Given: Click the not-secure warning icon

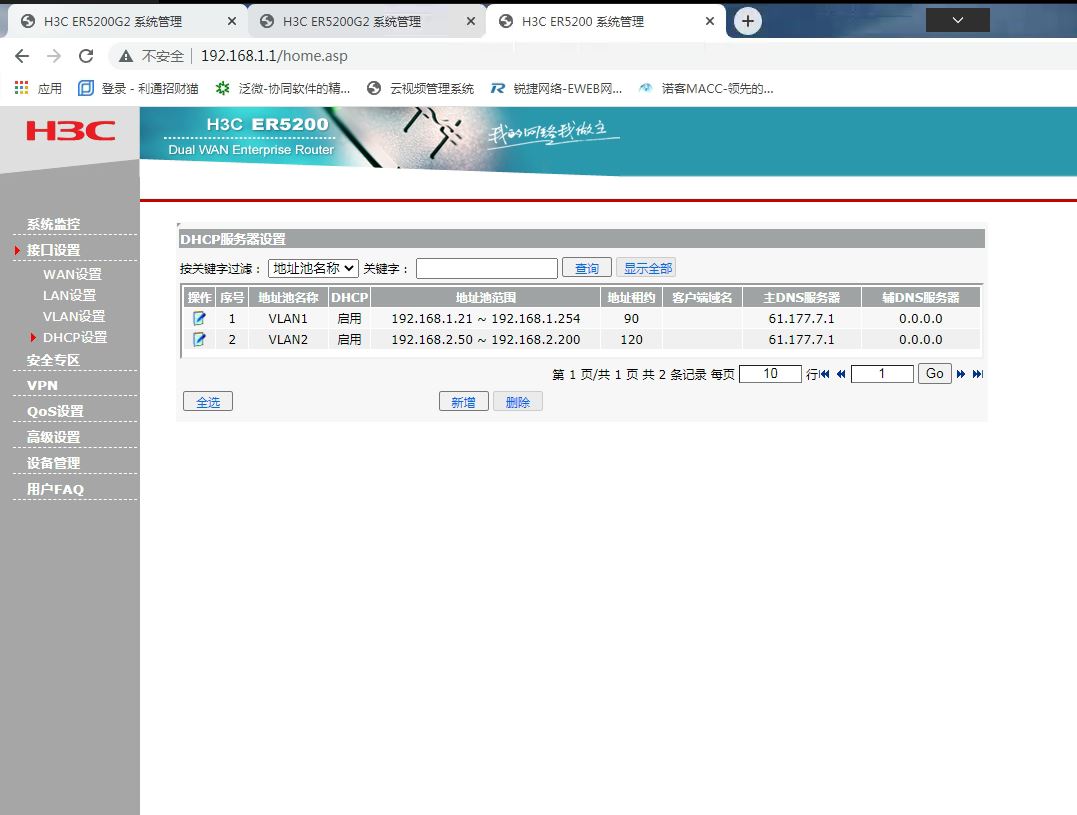Looking at the screenshot, I should [x=126, y=56].
